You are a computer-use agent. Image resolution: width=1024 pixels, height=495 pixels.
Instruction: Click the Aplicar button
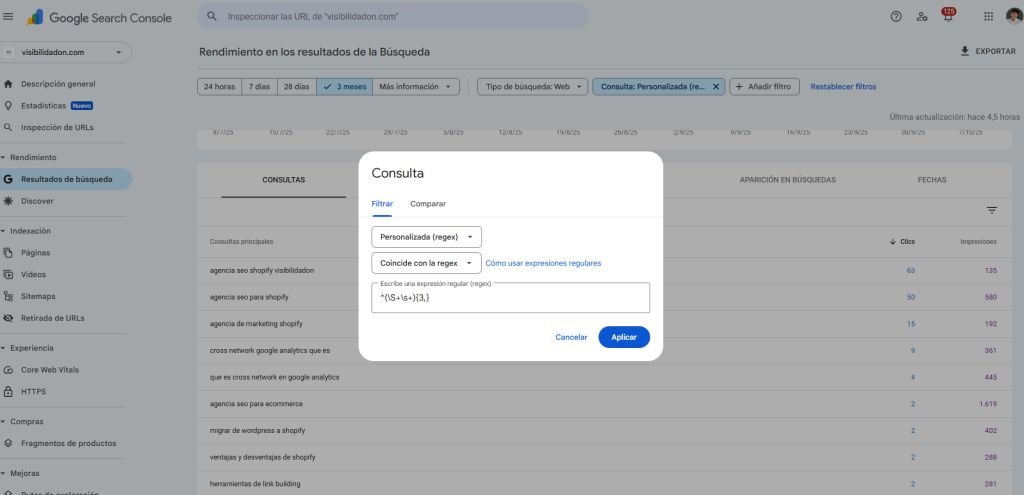point(623,337)
